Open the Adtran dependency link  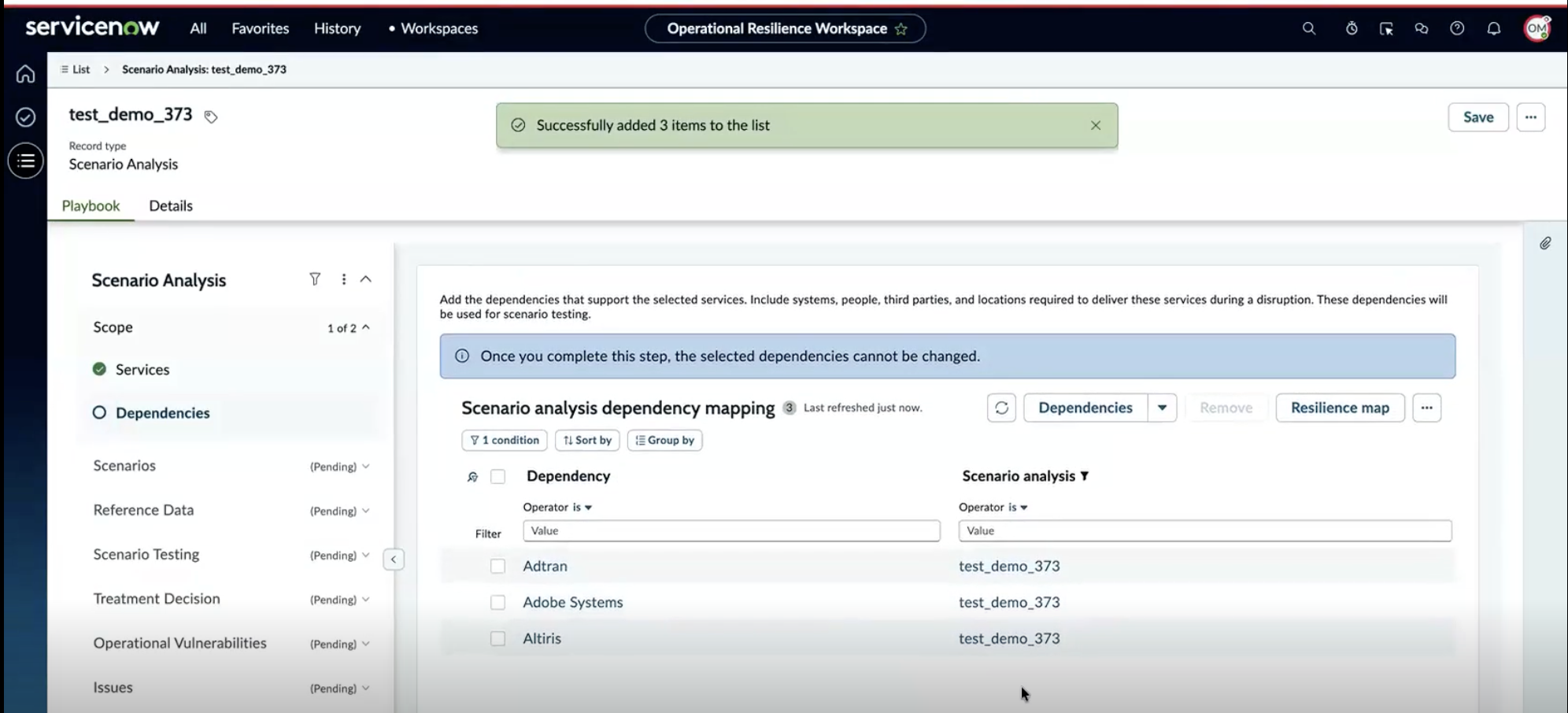[545, 566]
